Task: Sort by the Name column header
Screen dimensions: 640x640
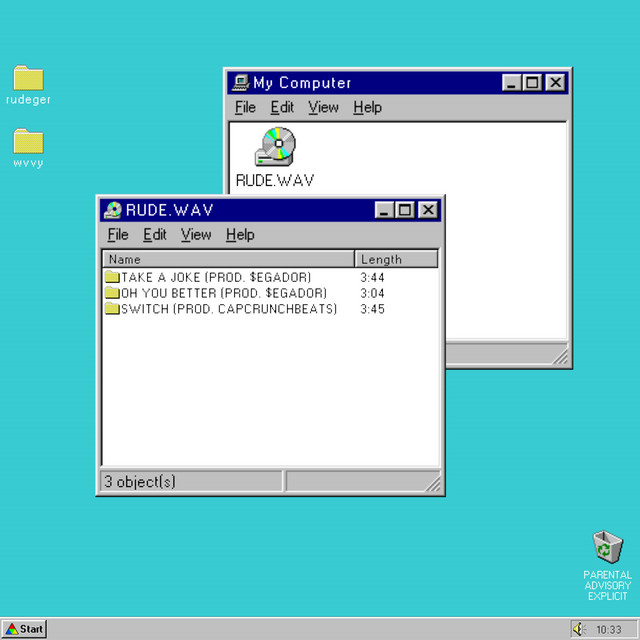Action: 228,259
